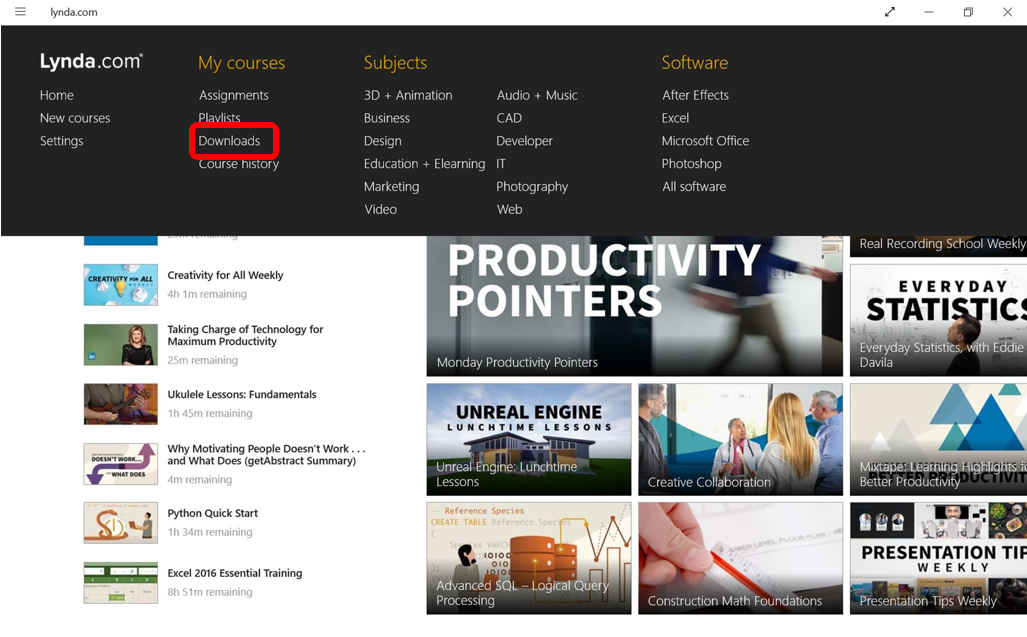1027x637 pixels.
Task: Open Excel 2016 Essential Training thumbnail
Action: (121, 583)
